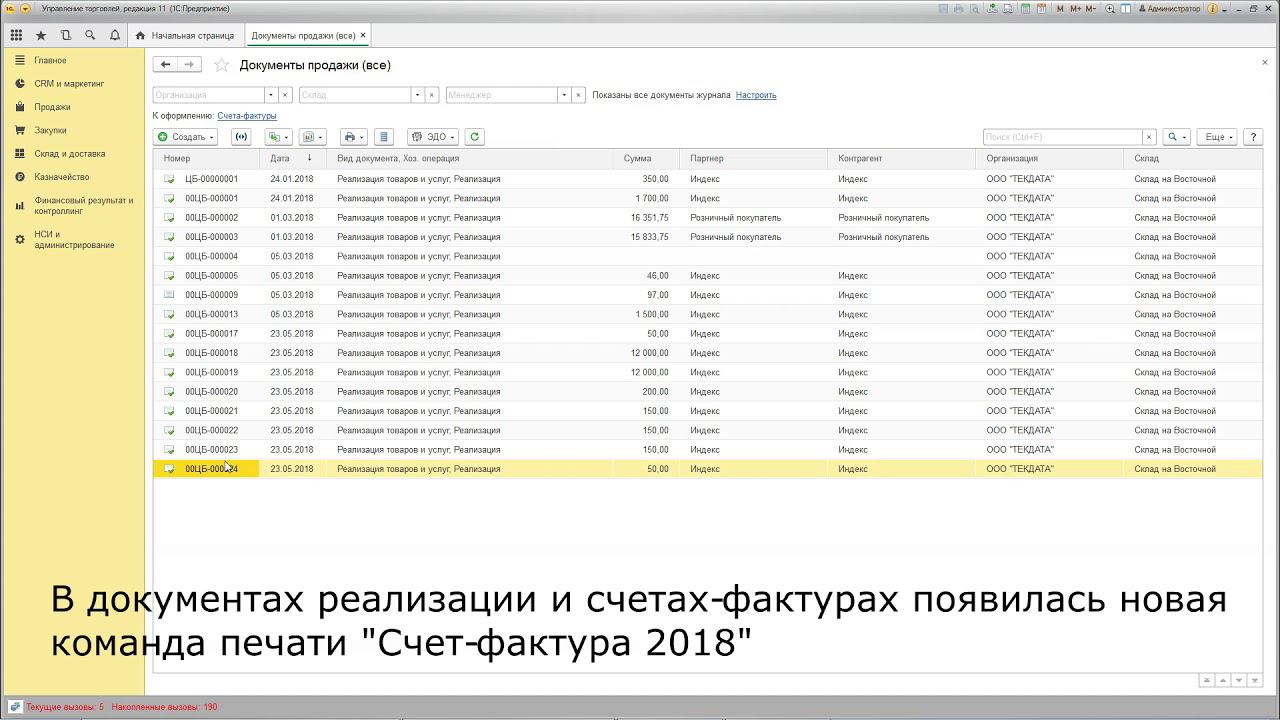Viewport: 1280px width, 720px height.
Task: Refresh the list with green arrow
Action: 475,137
